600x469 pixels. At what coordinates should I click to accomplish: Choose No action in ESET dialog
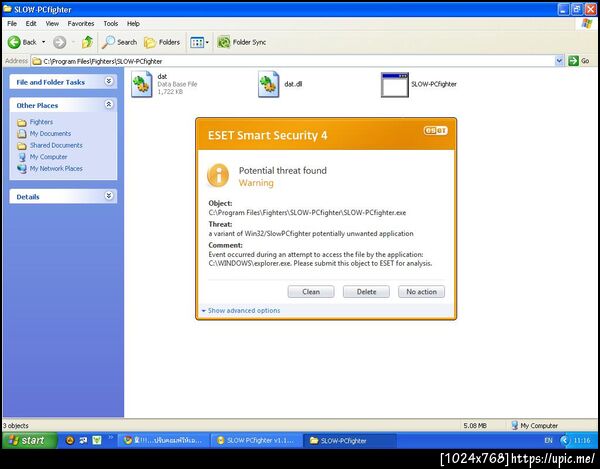pyautogui.click(x=421, y=292)
